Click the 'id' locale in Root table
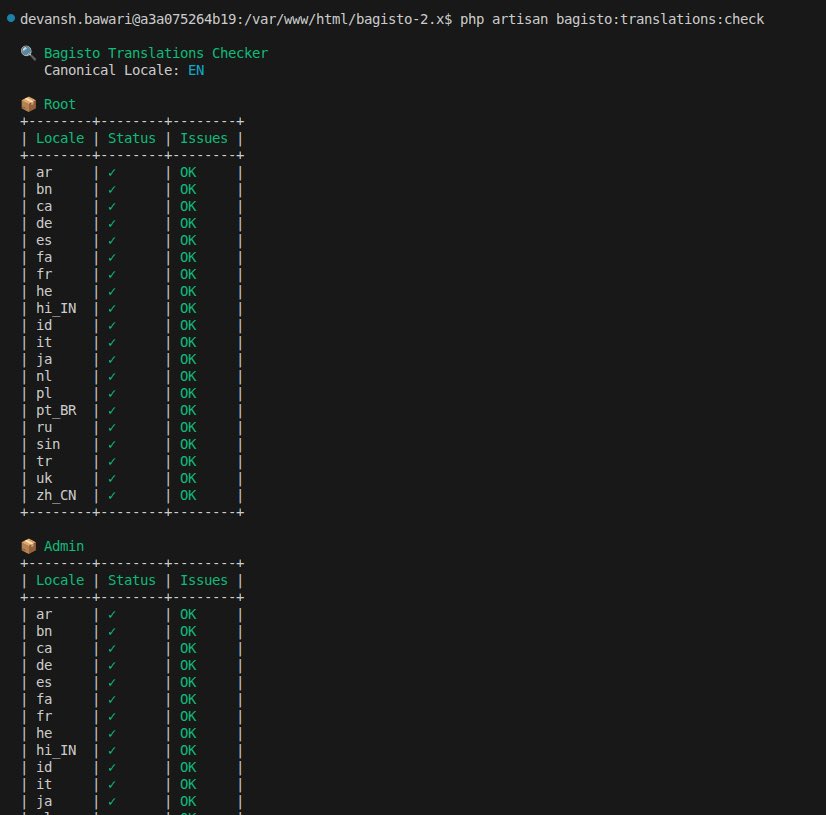 [x=44, y=325]
